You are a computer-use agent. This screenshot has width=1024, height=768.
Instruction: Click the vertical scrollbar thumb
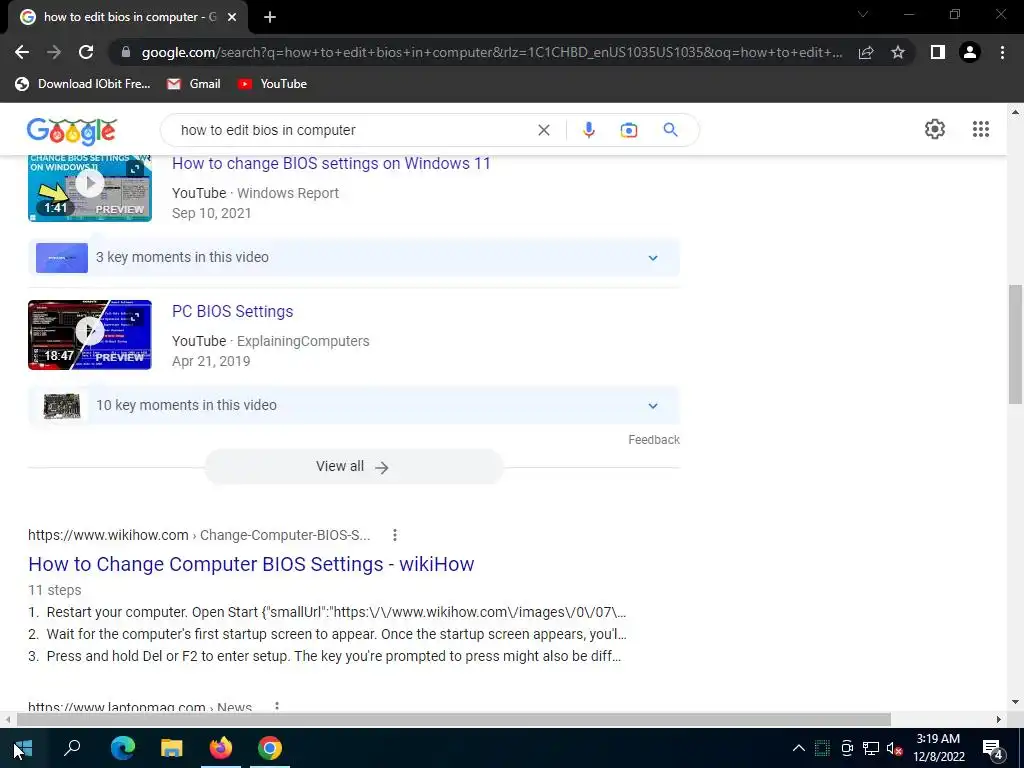(x=1015, y=344)
